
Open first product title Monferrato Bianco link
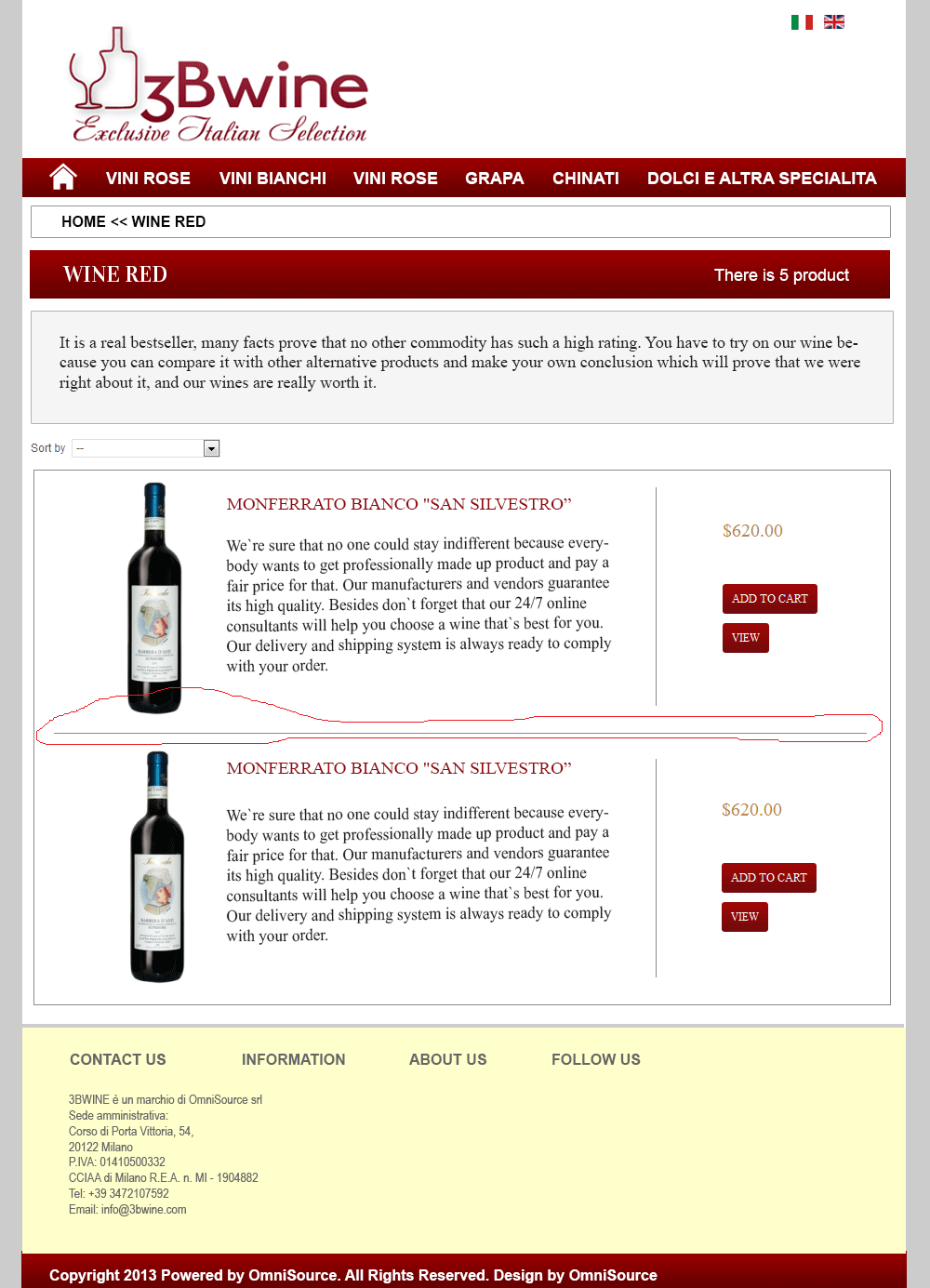pos(399,504)
